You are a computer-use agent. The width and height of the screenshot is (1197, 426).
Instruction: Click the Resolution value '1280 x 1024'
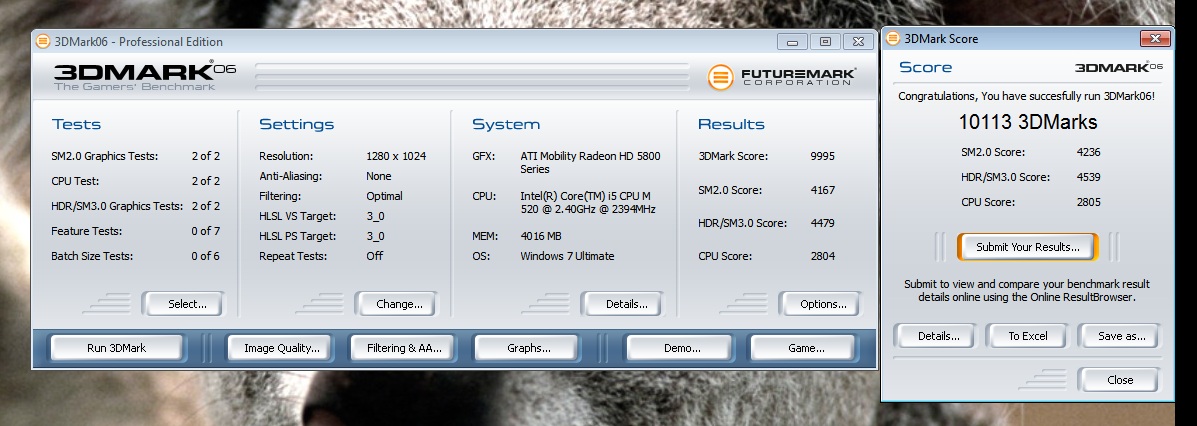coord(396,157)
